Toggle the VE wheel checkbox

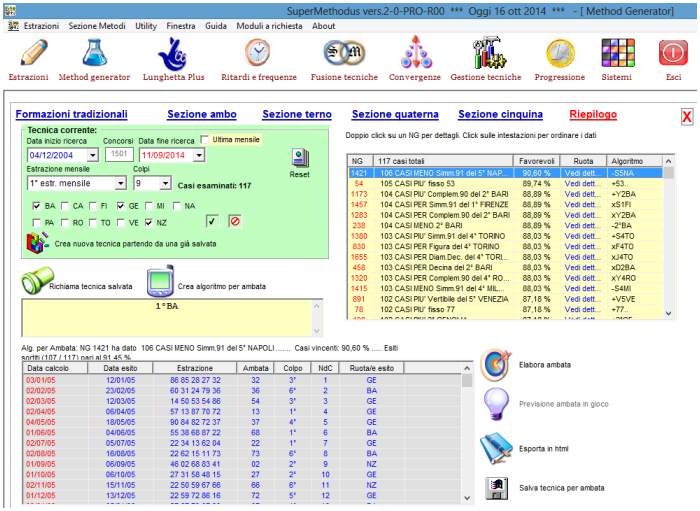point(121,222)
